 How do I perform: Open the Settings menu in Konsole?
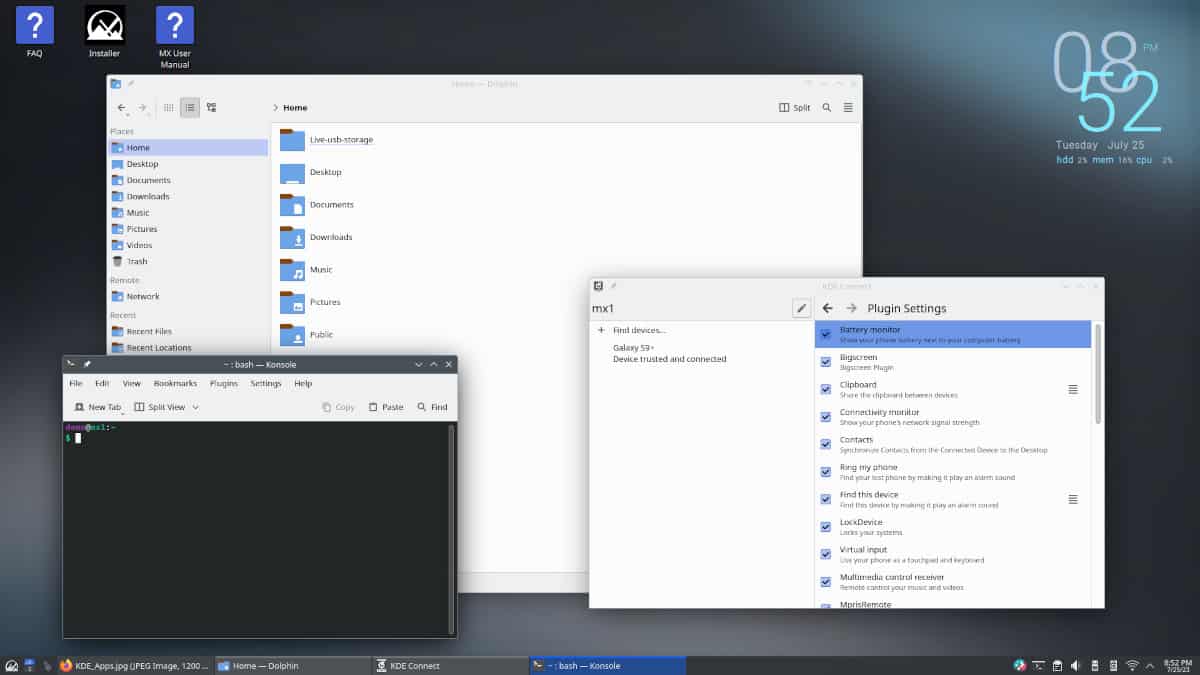coord(266,383)
